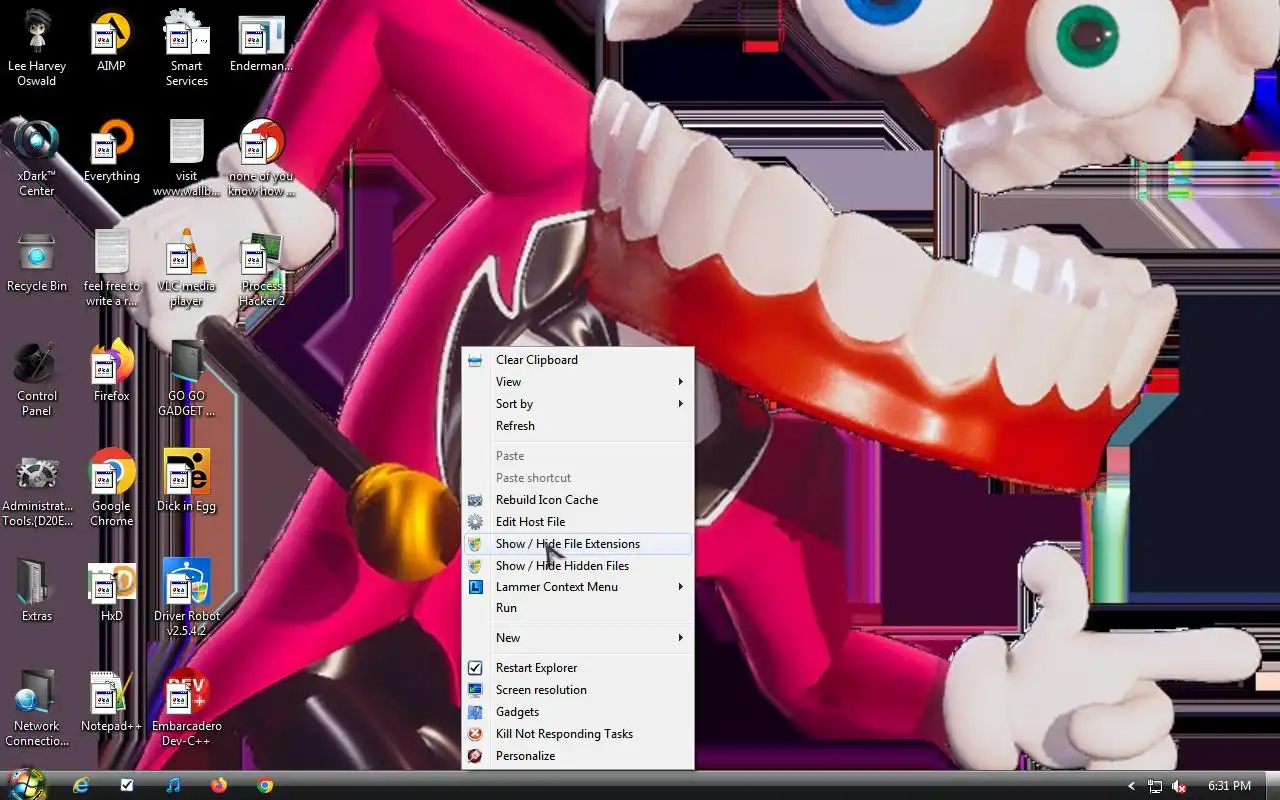Choose Show / Hide Hidden Files

click(578, 566)
